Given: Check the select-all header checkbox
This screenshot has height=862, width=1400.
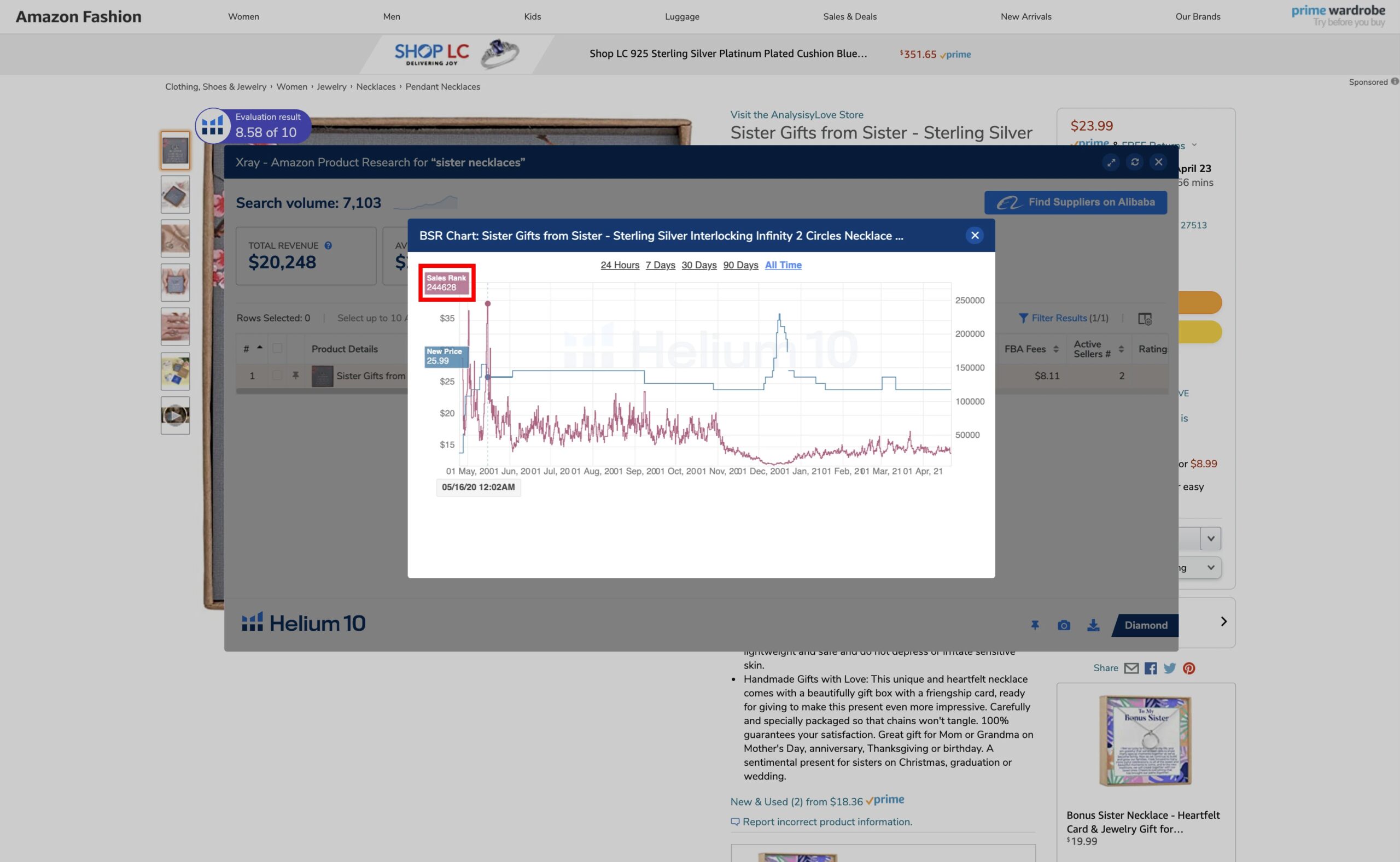Looking at the screenshot, I should 277,349.
